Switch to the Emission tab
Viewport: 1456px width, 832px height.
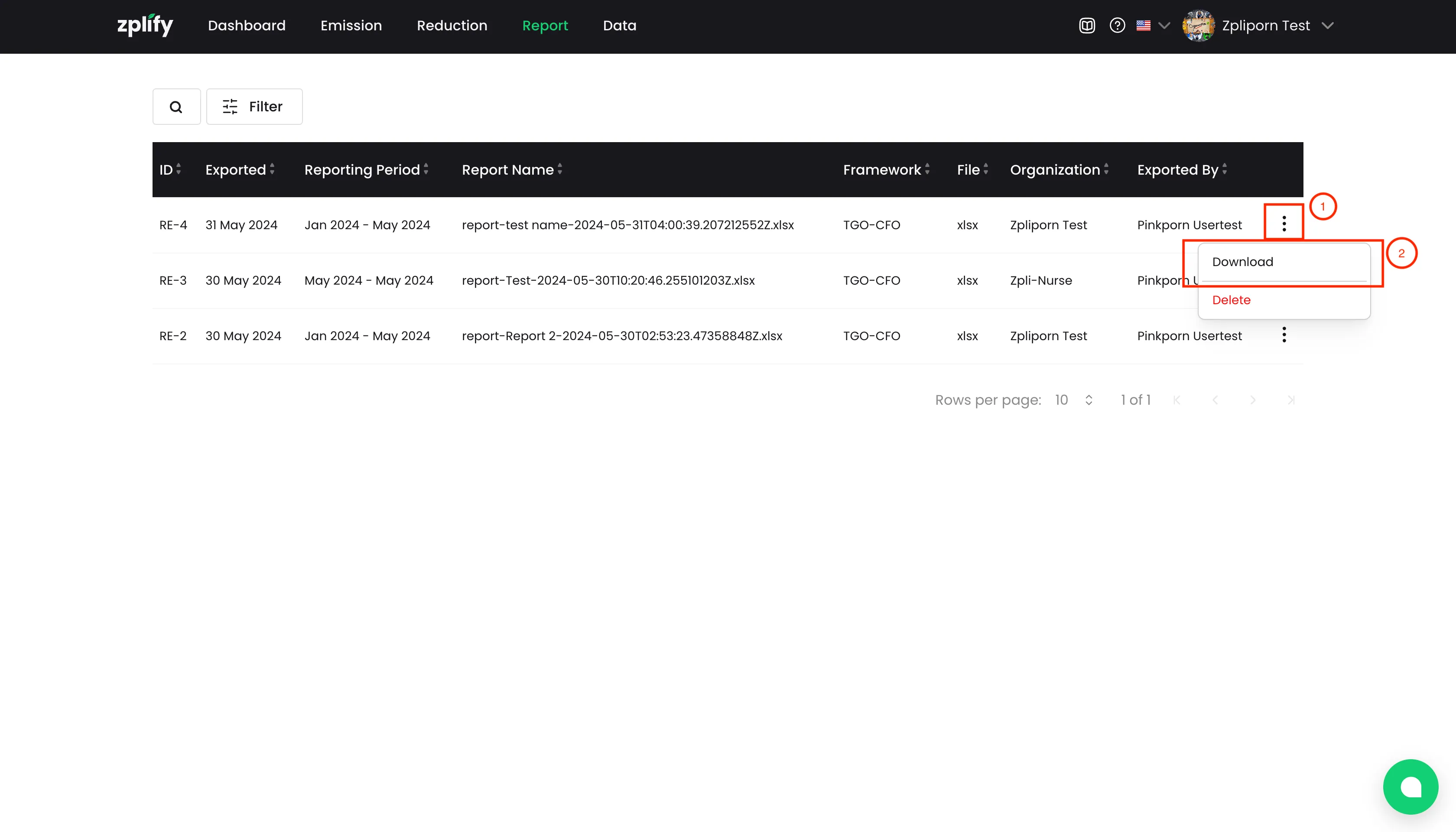click(x=351, y=26)
